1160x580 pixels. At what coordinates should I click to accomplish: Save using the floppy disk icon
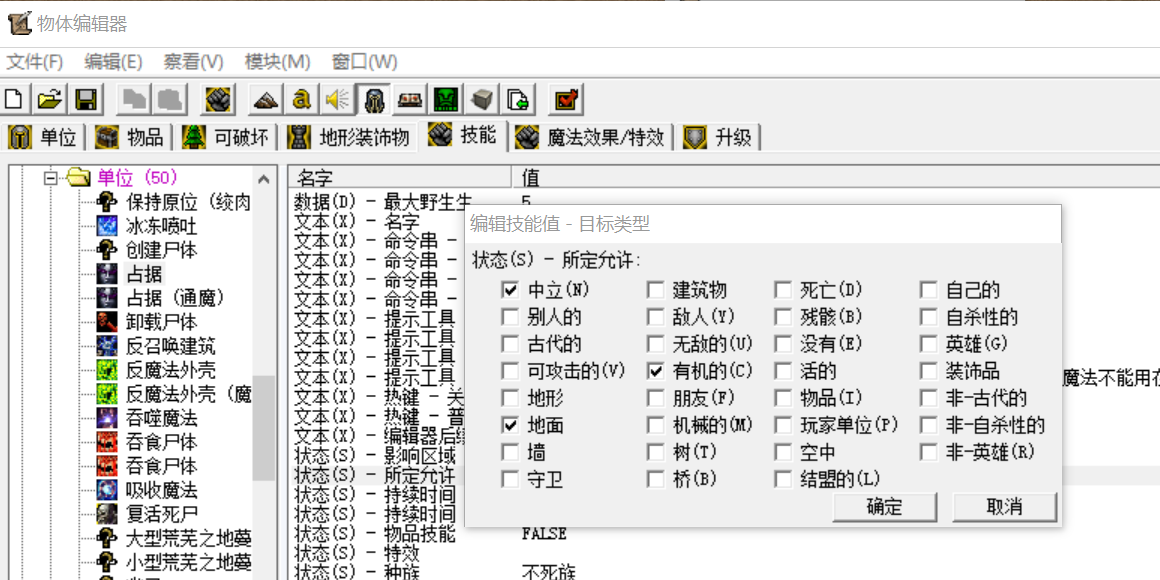[x=85, y=99]
